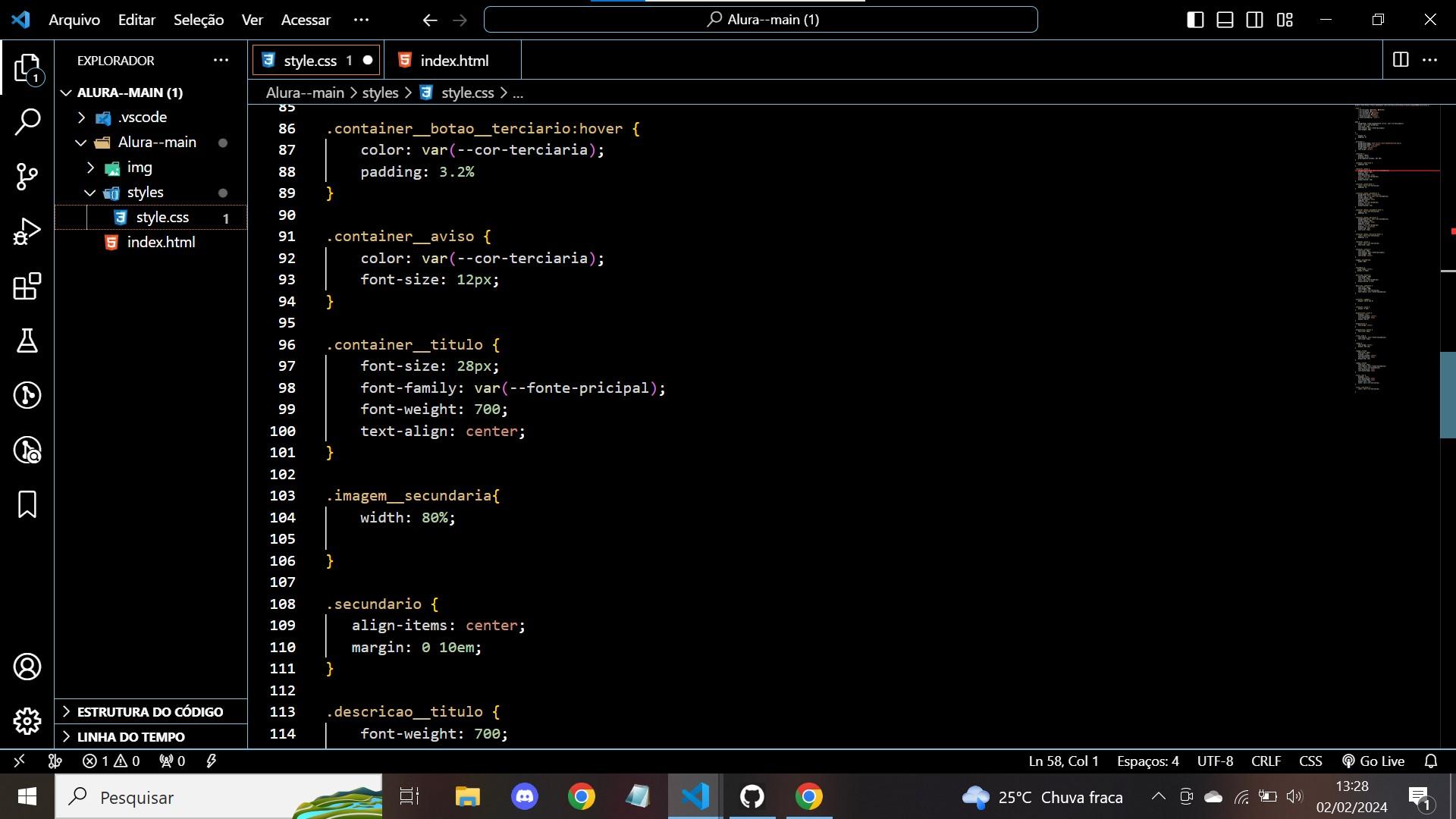
Task: Open the Arquivo menu
Action: pos(74,20)
